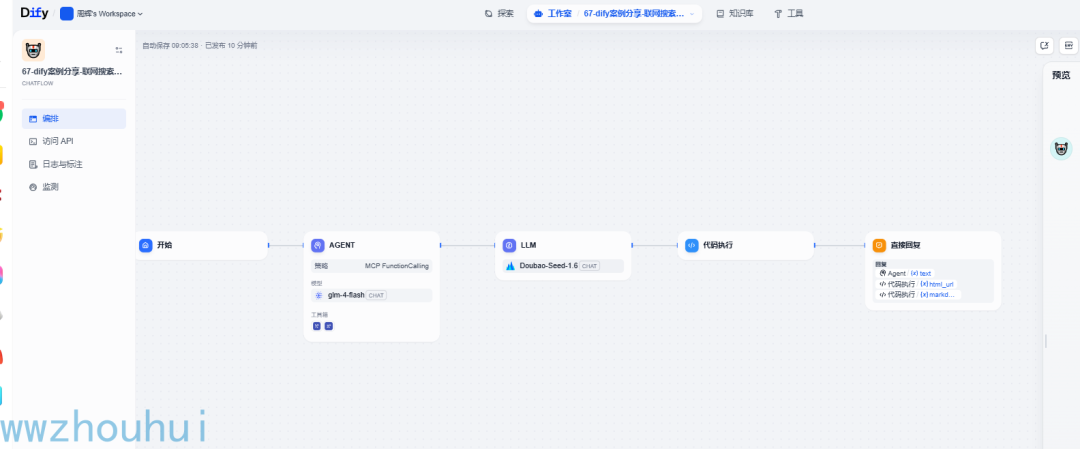Click the second tool icon in AGENT toolset
The image size is (1080, 449).
pyautogui.click(x=329, y=326)
